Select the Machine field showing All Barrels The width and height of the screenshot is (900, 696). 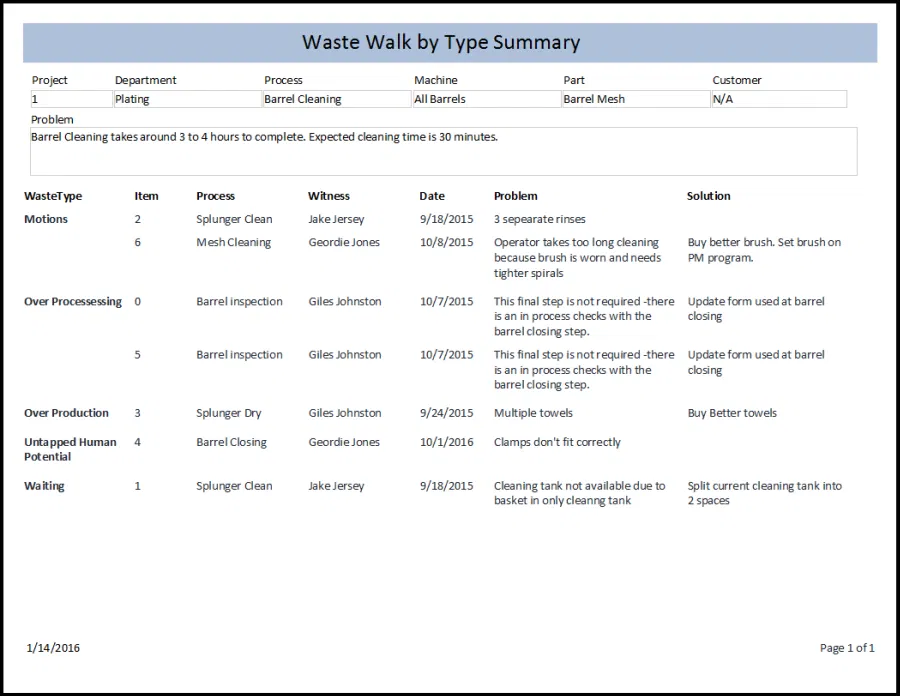pos(486,99)
